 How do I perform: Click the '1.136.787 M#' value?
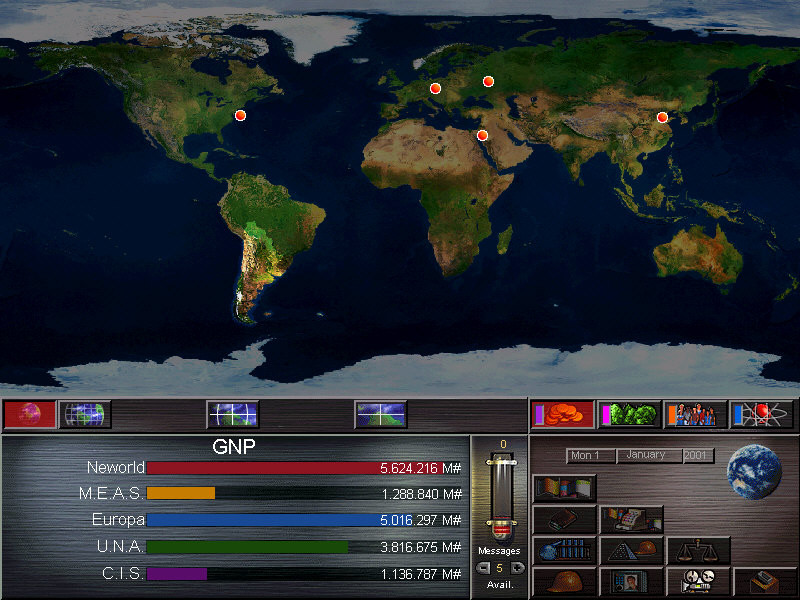(421, 574)
